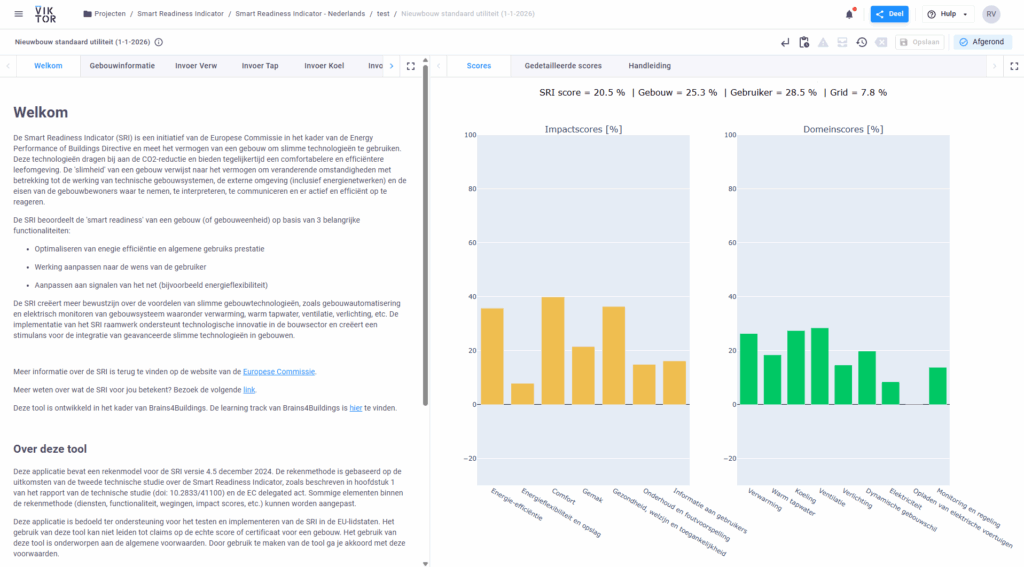
Task: Click the Afgerond status button
Action: click(982, 42)
